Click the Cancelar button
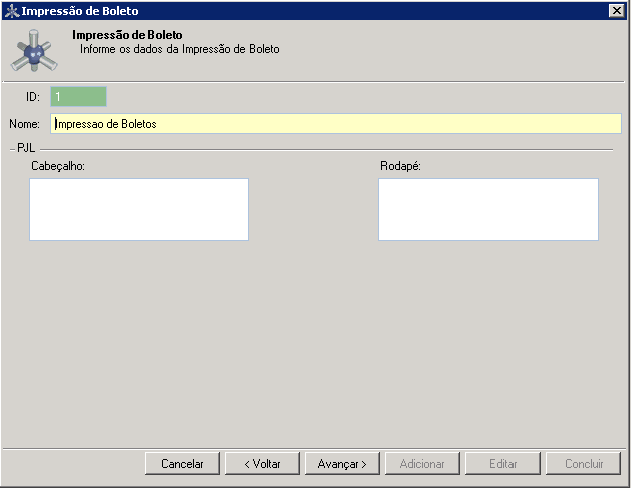This screenshot has height=488, width=631. pos(182,463)
